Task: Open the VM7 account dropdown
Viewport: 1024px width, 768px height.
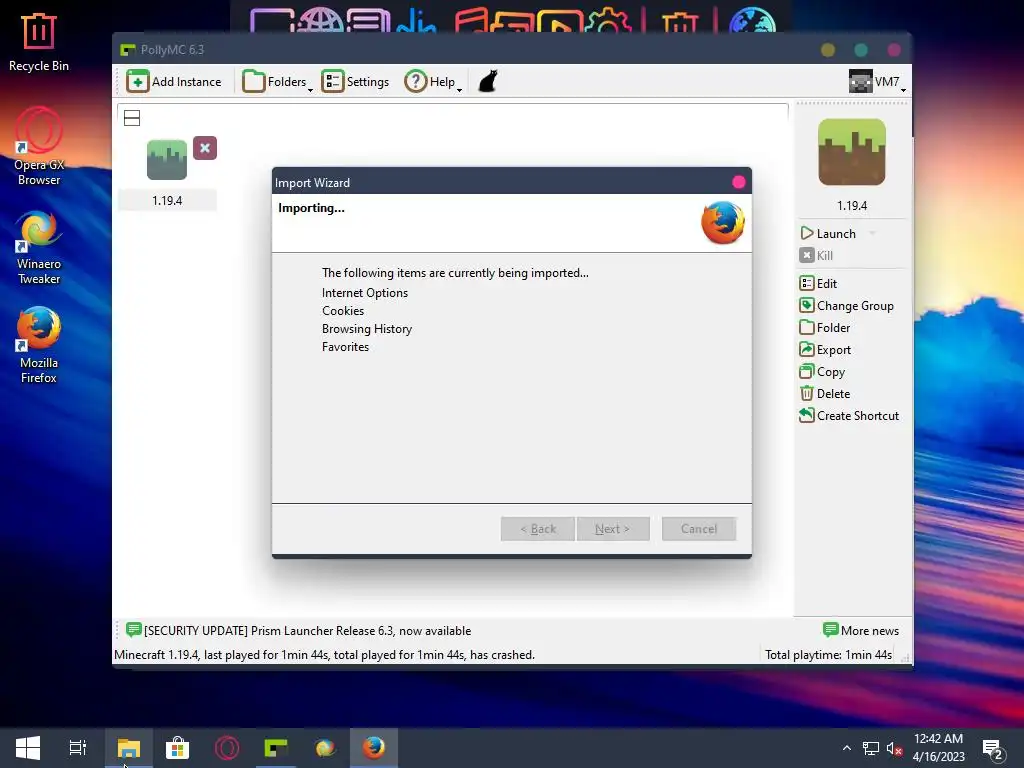Action: [x=877, y=82]
